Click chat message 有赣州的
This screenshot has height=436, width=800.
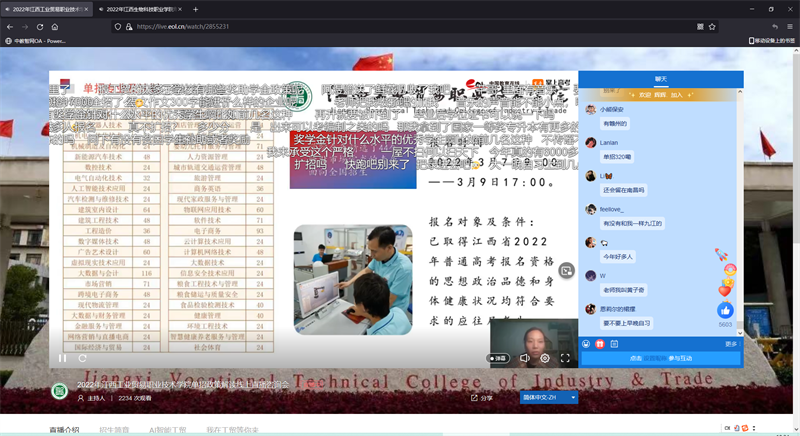coord(614,123)
